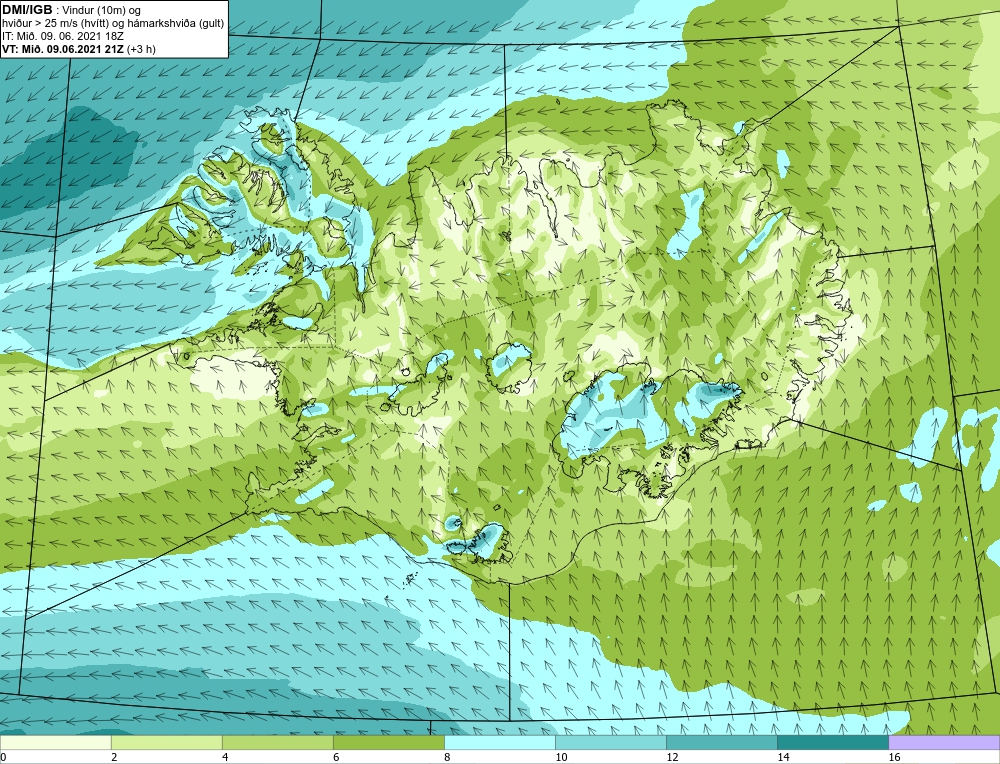Click the legend value label 16

click(x=894, y=757)
